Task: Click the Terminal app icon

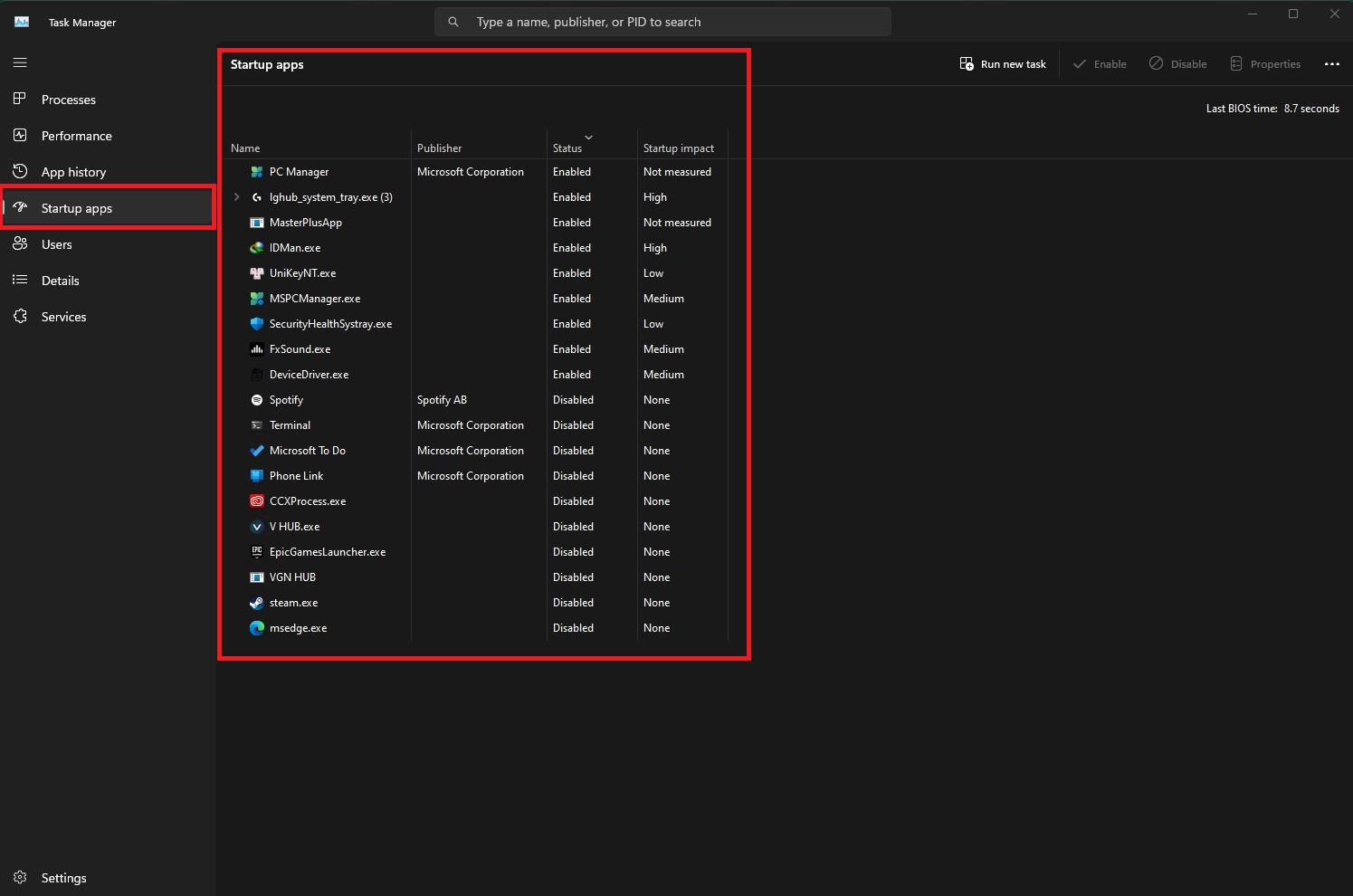Action: point(257,425)
